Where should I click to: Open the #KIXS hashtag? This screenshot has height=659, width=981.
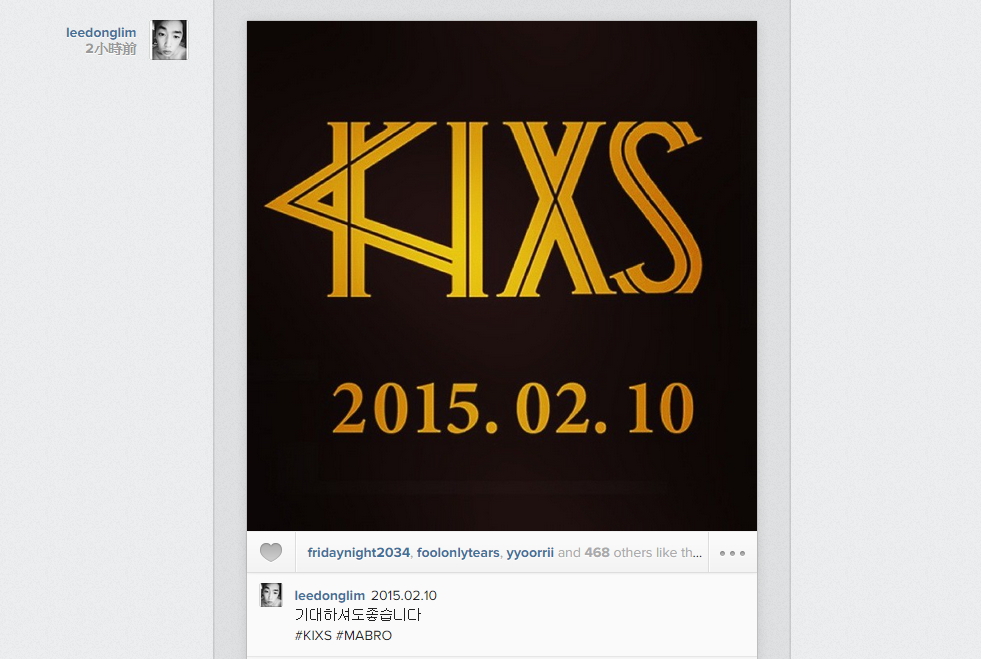313,635
